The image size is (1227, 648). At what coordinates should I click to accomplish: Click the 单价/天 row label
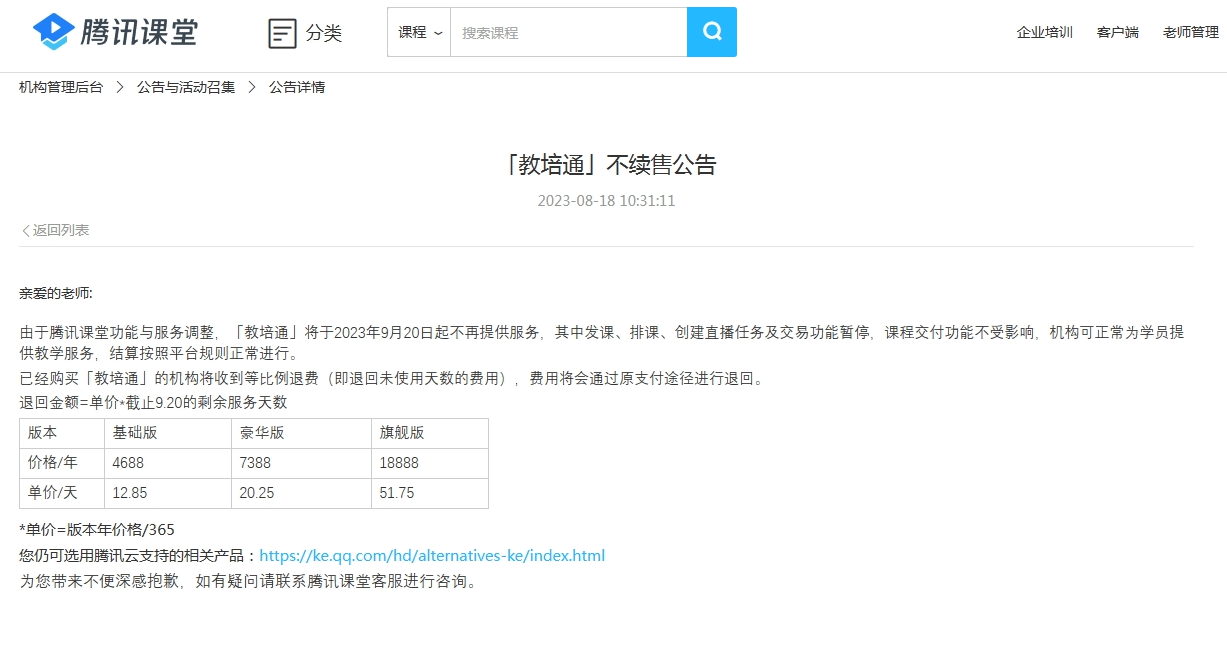[62, 493]
